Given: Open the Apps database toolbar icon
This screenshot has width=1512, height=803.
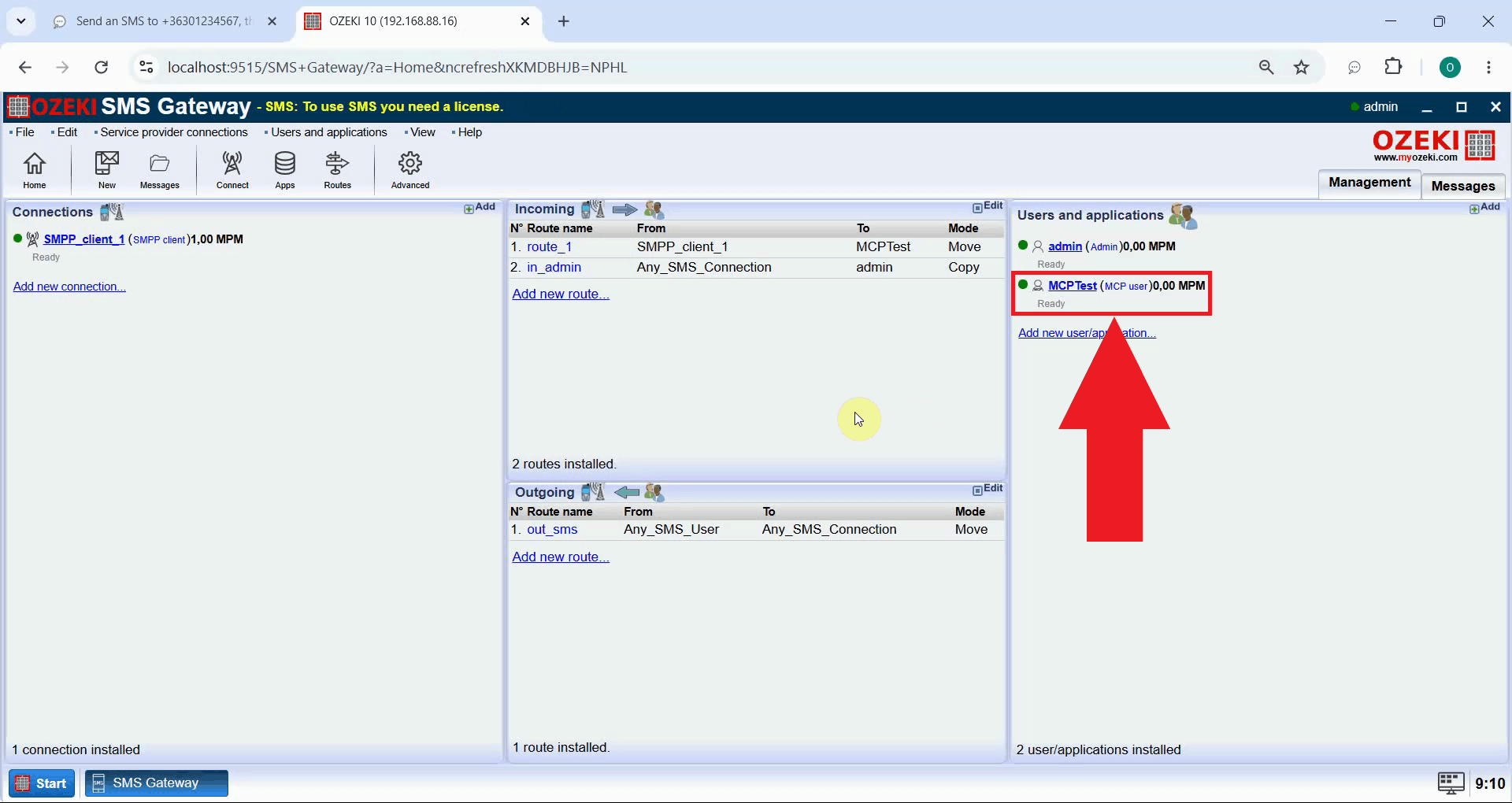Looking at the screenshot, I should coord(285,170).
